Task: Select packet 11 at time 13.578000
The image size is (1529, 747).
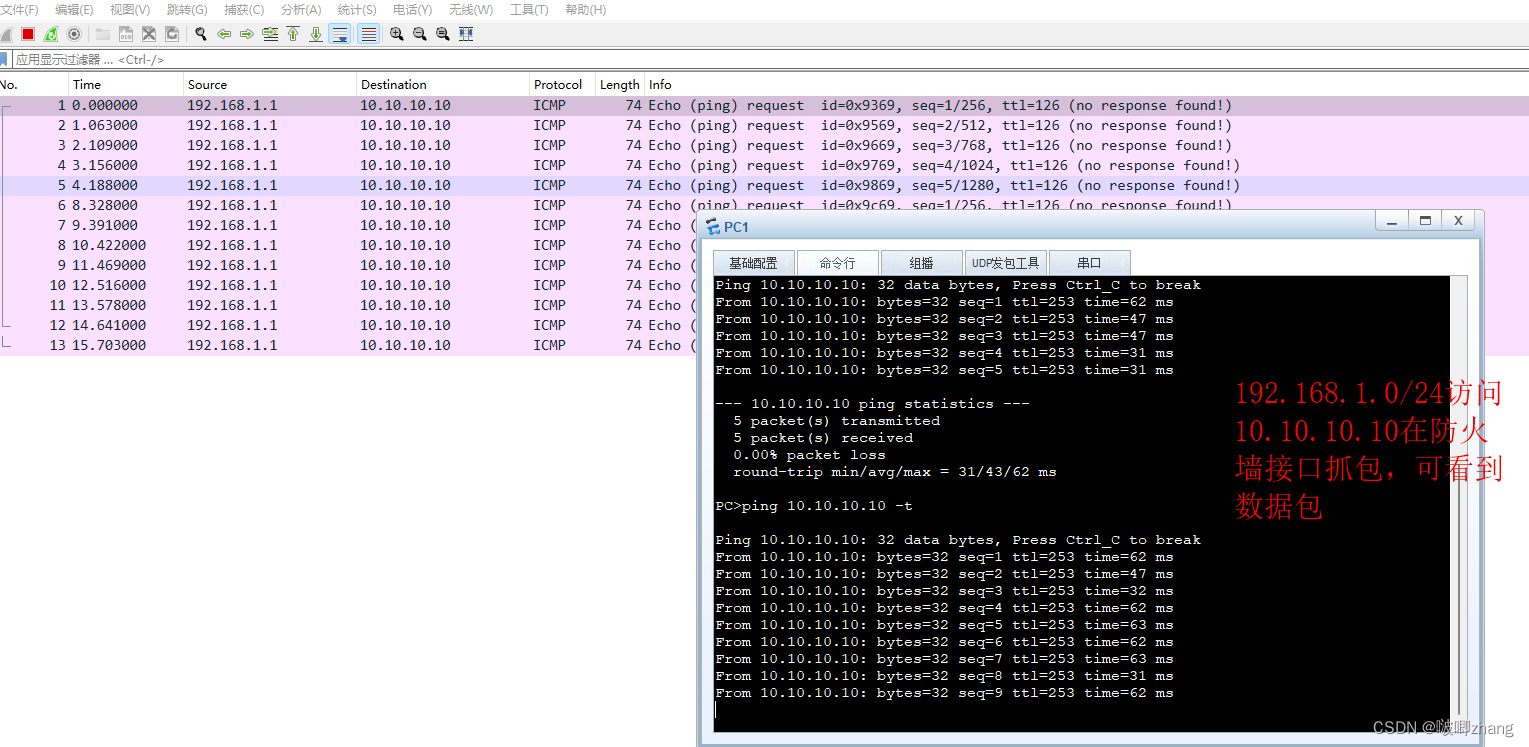Action: click(x=347, y=306)
